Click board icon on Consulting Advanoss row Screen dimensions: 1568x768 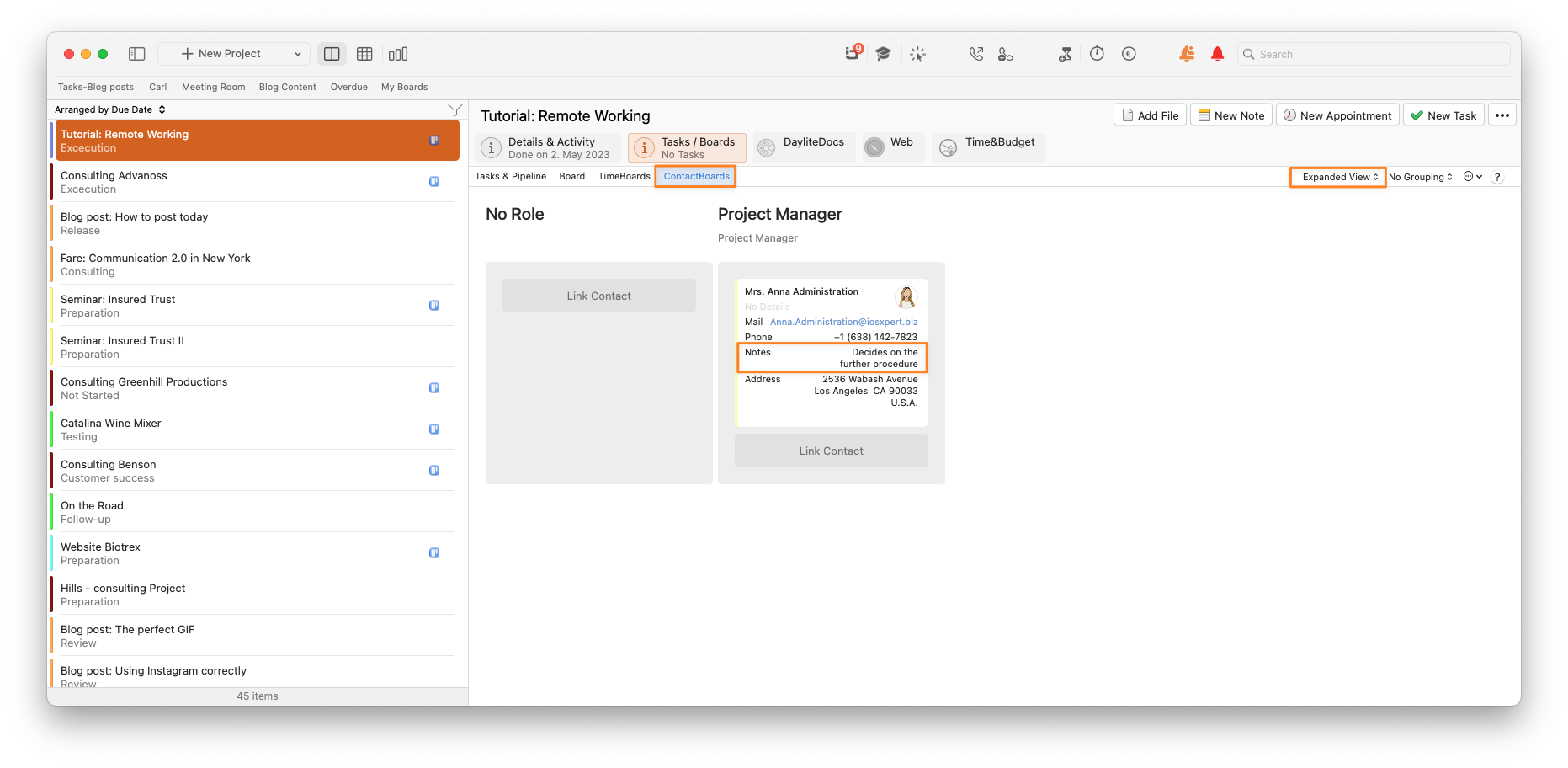434,181
